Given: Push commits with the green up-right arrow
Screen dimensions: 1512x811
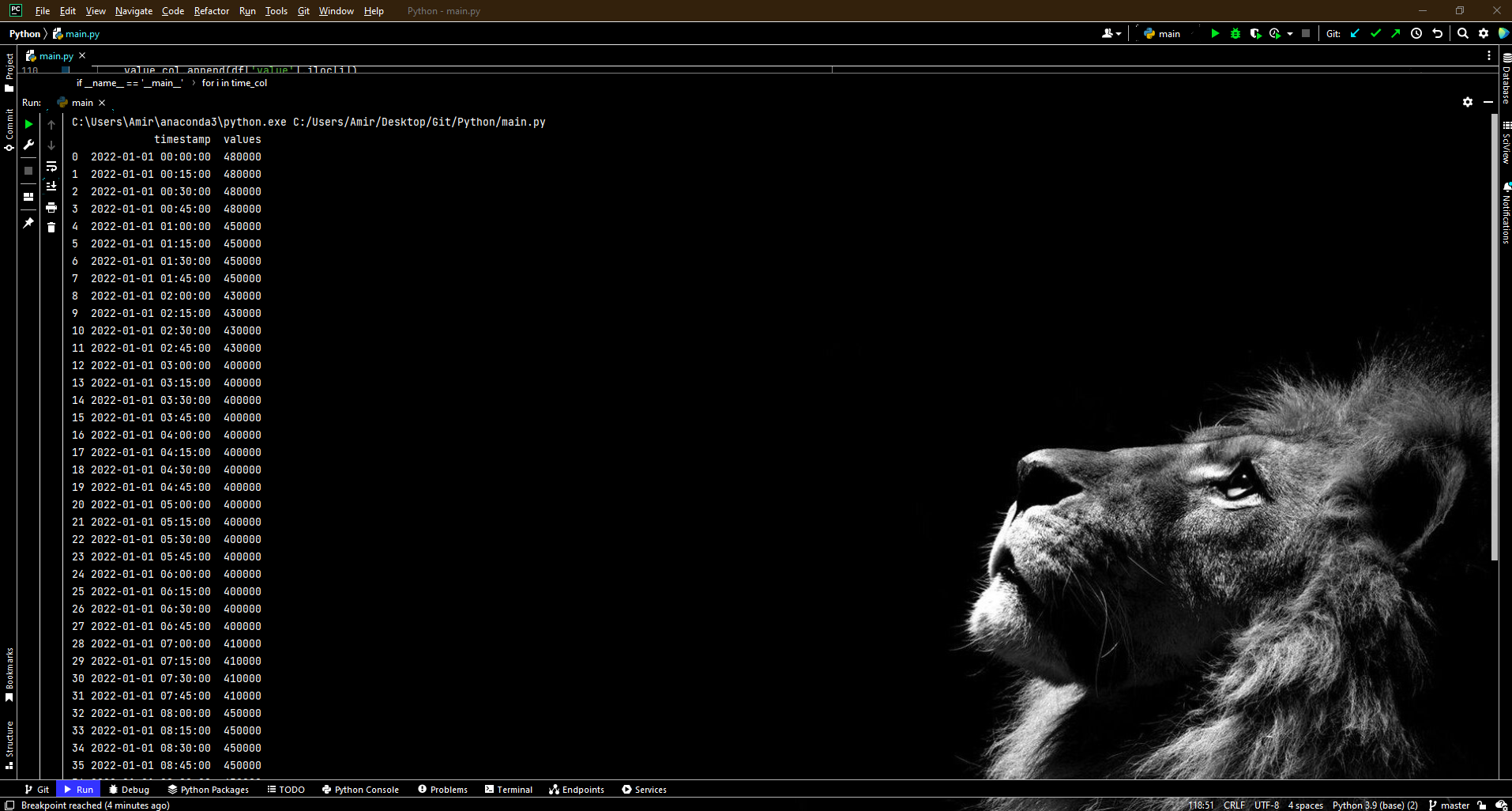Looking at the screenshot, I should coord(1396,33).
